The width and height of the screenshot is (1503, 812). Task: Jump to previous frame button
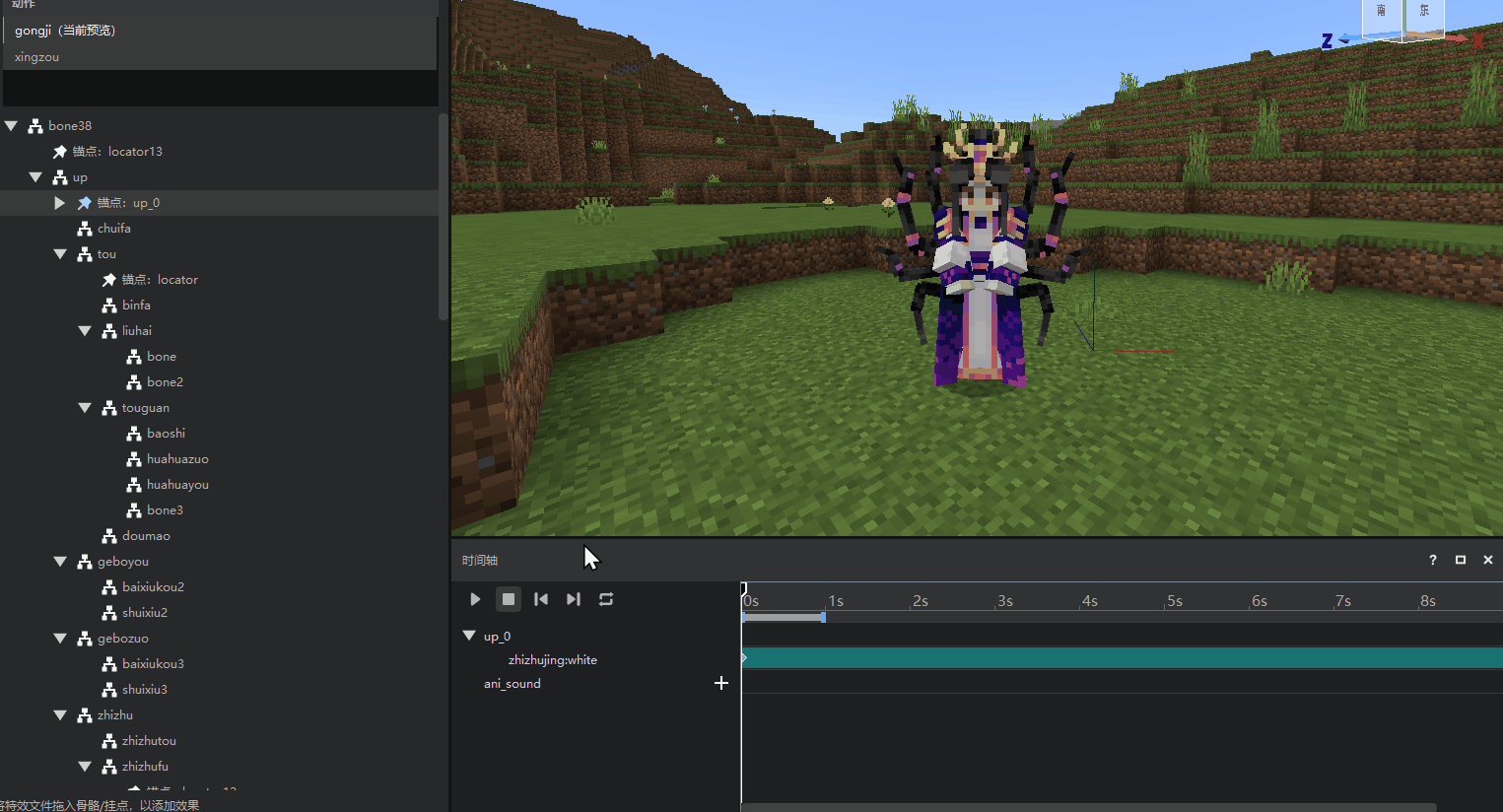[541, 599]
